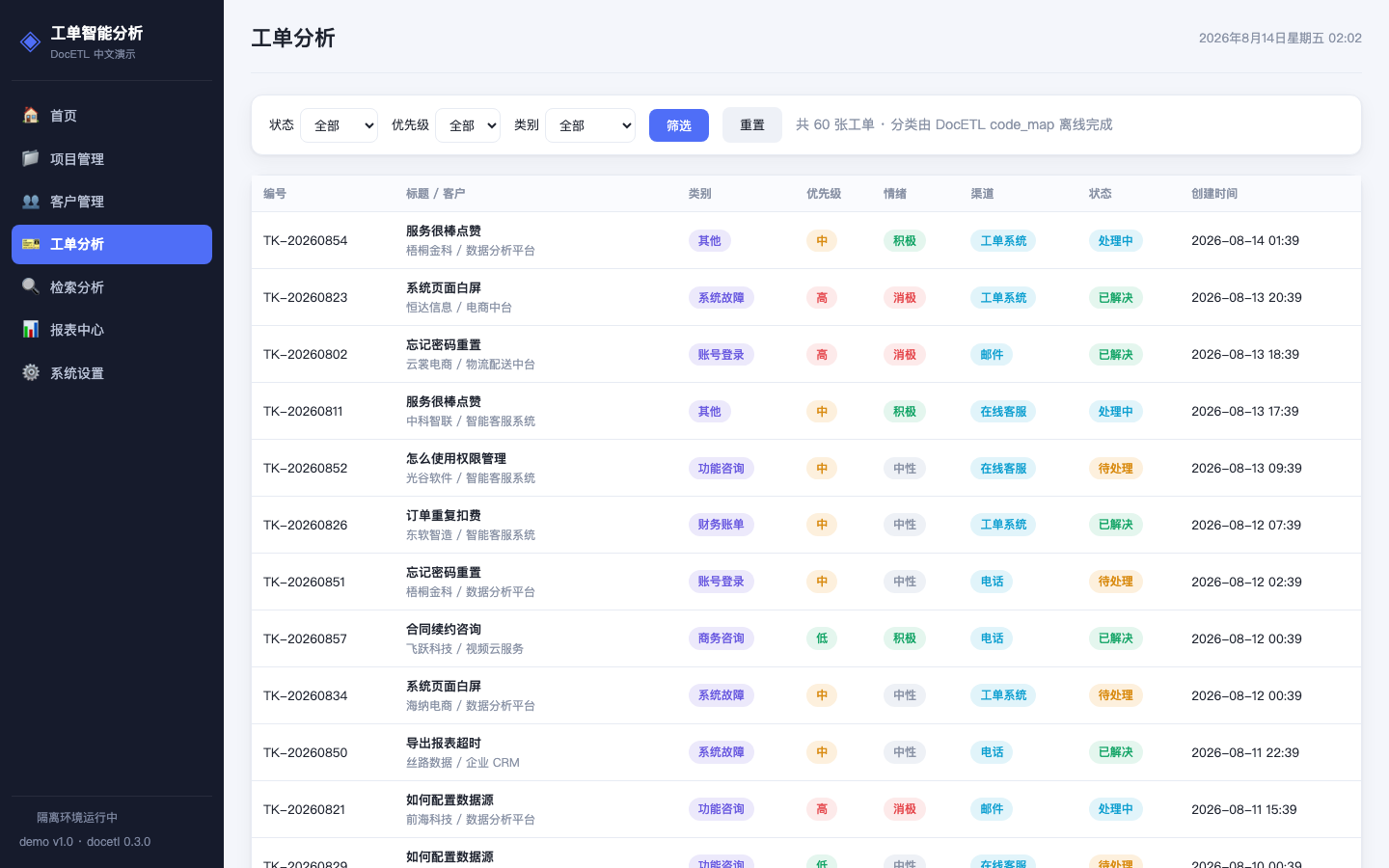The image size is (1389, 868).
Task: Click 隔离环境运行中 status text
Action: 77,818
